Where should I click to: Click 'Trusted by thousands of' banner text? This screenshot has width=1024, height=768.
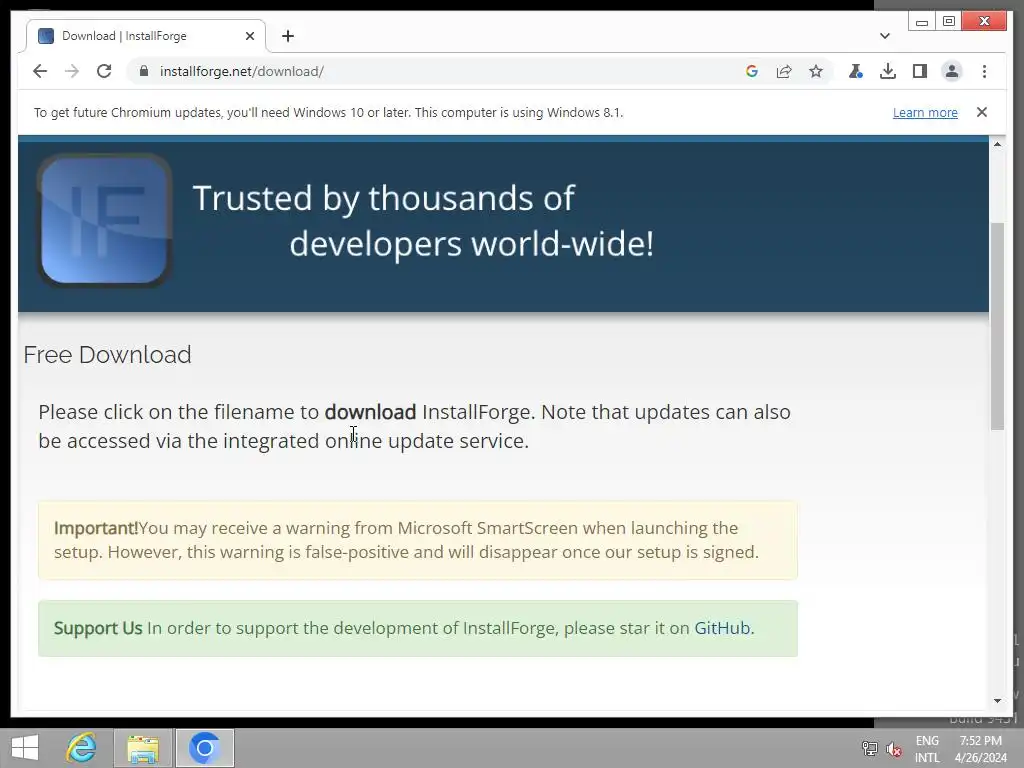click(x=384, y=198)
